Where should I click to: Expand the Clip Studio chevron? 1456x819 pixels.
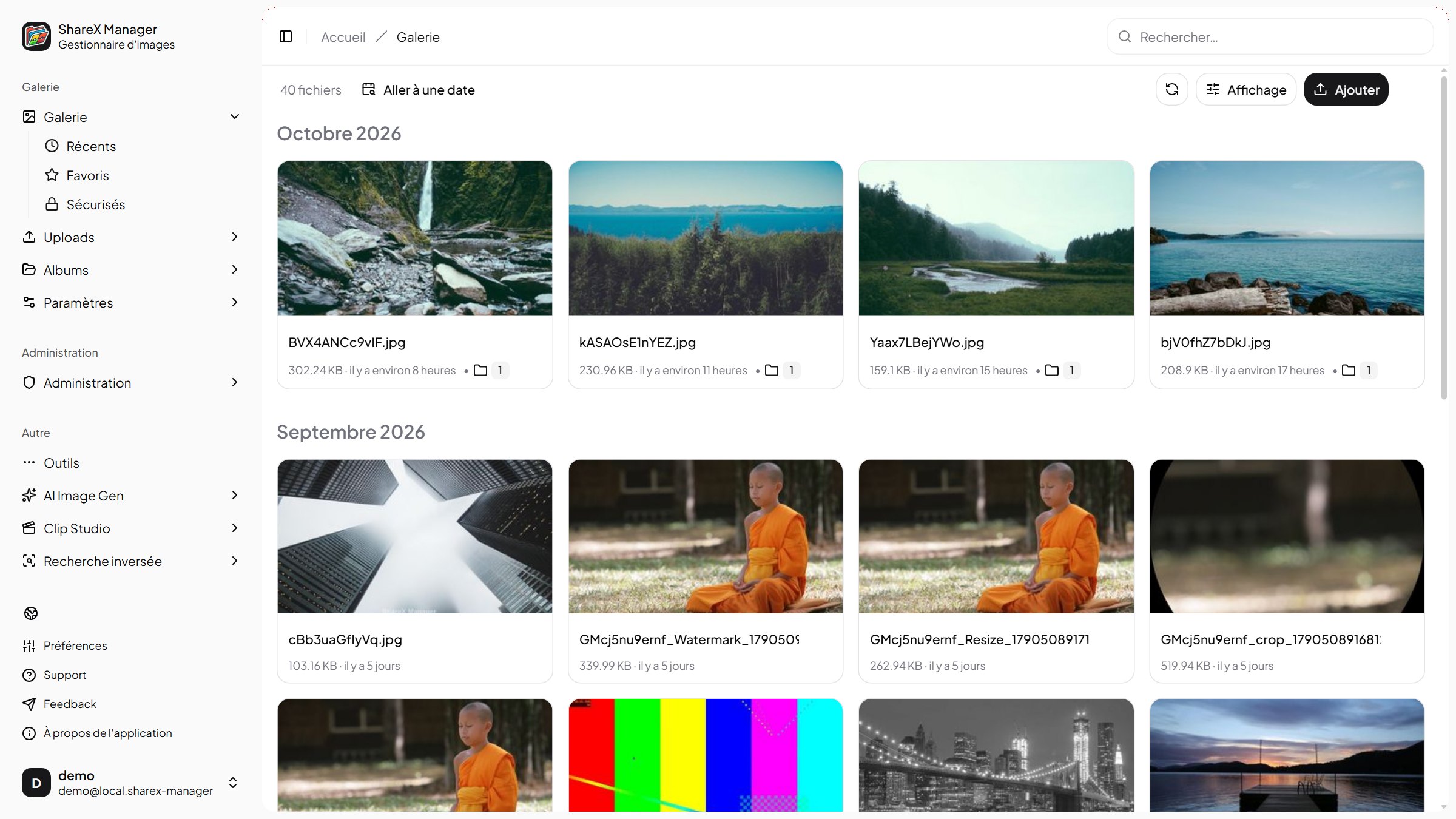point(235,528)
